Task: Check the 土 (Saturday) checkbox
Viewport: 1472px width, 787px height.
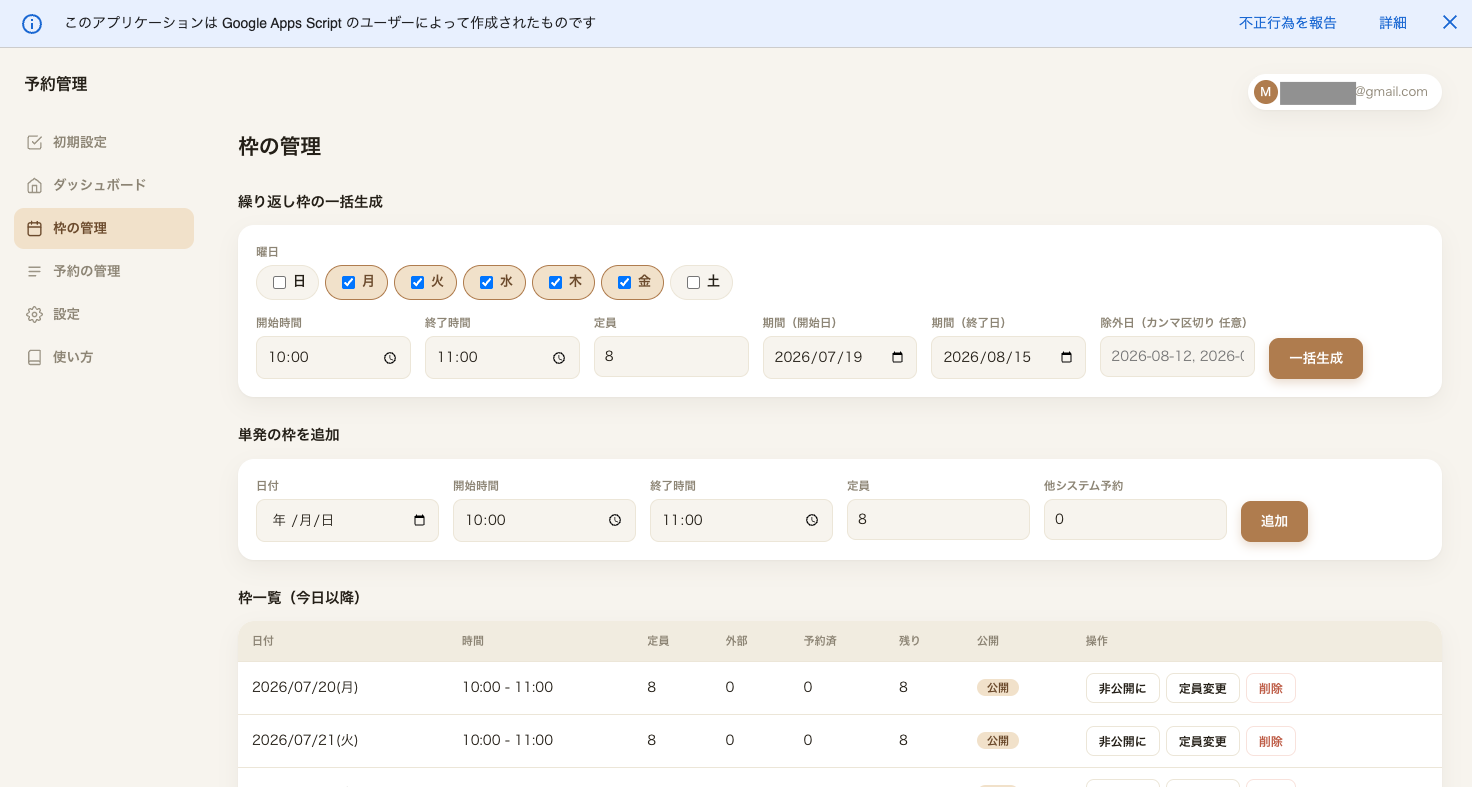Action: pyautogui.click(x=694, y=282)
